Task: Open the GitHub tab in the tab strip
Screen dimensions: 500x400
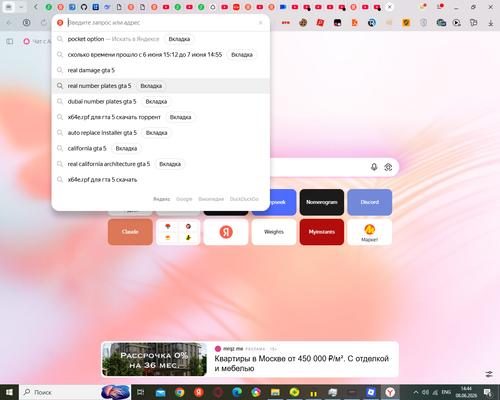Action: coord(84,7)
